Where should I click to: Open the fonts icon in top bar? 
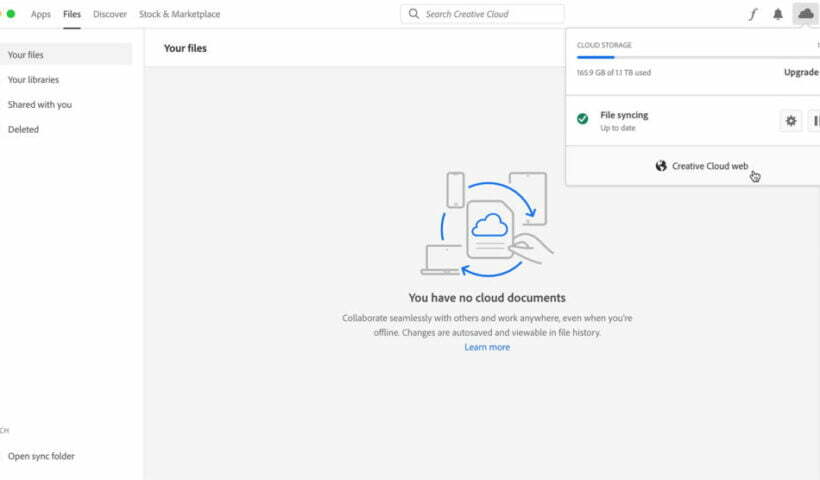(x=753, y=14)
